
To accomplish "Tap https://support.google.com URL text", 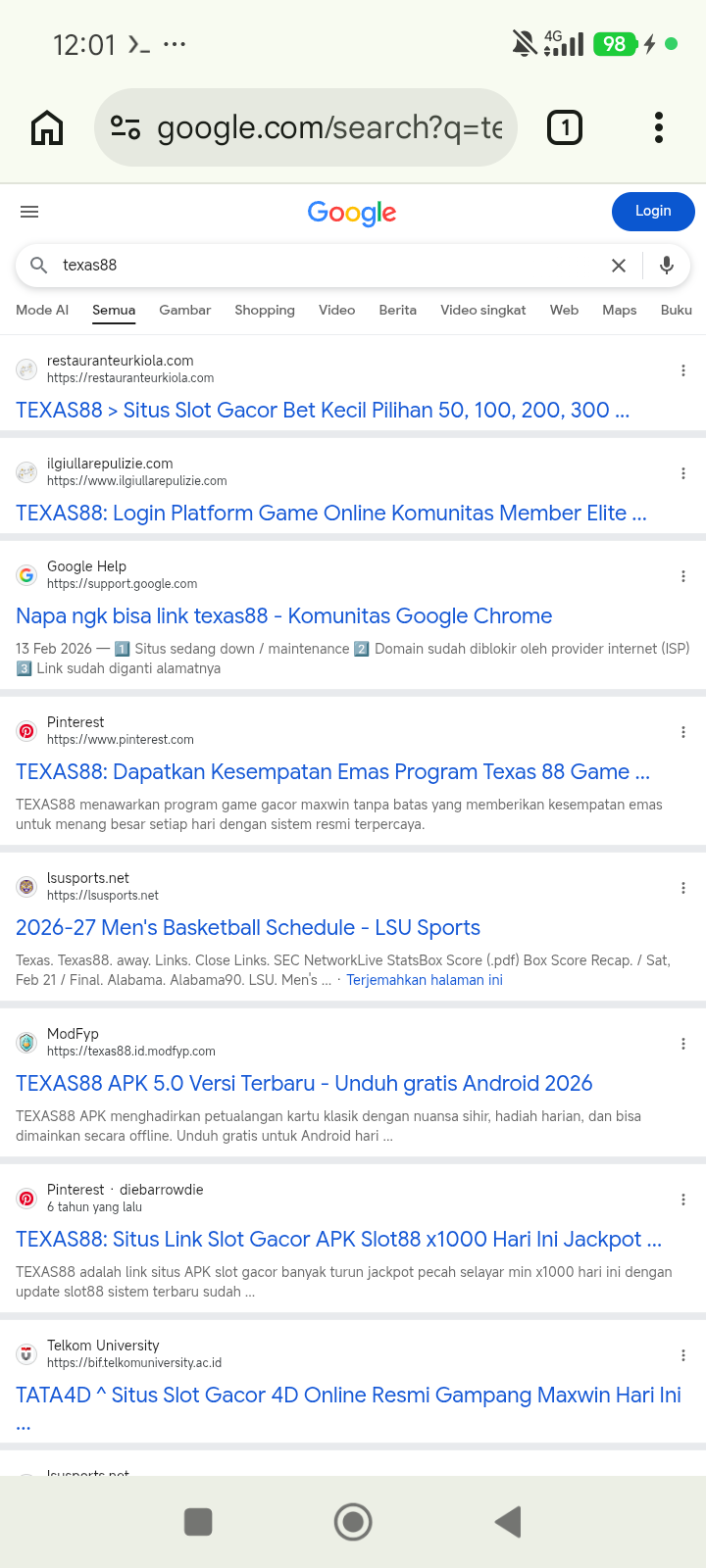I will [x=123, y=584].
